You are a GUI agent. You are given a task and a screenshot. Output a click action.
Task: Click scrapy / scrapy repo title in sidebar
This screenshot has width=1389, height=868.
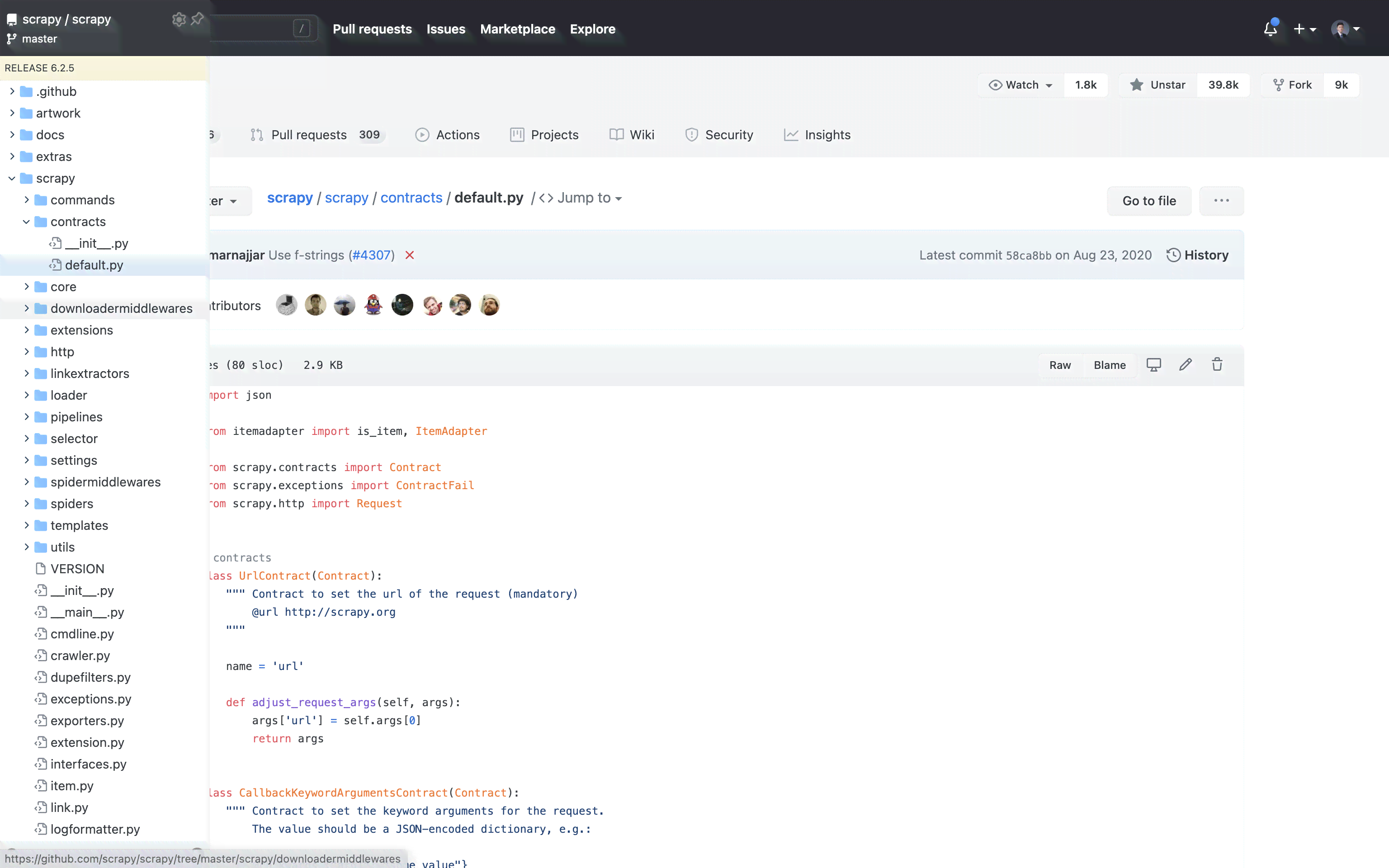pyautogui.click(x=66, y=19)
